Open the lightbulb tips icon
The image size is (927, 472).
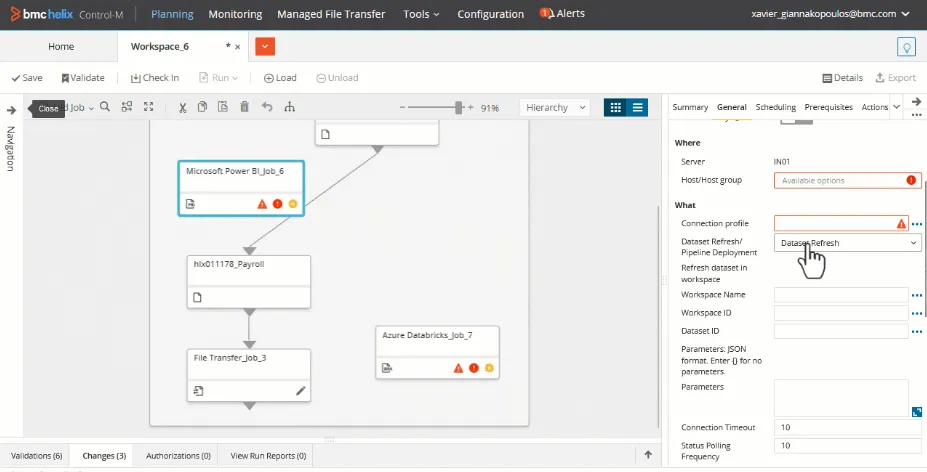click(906, 47)
